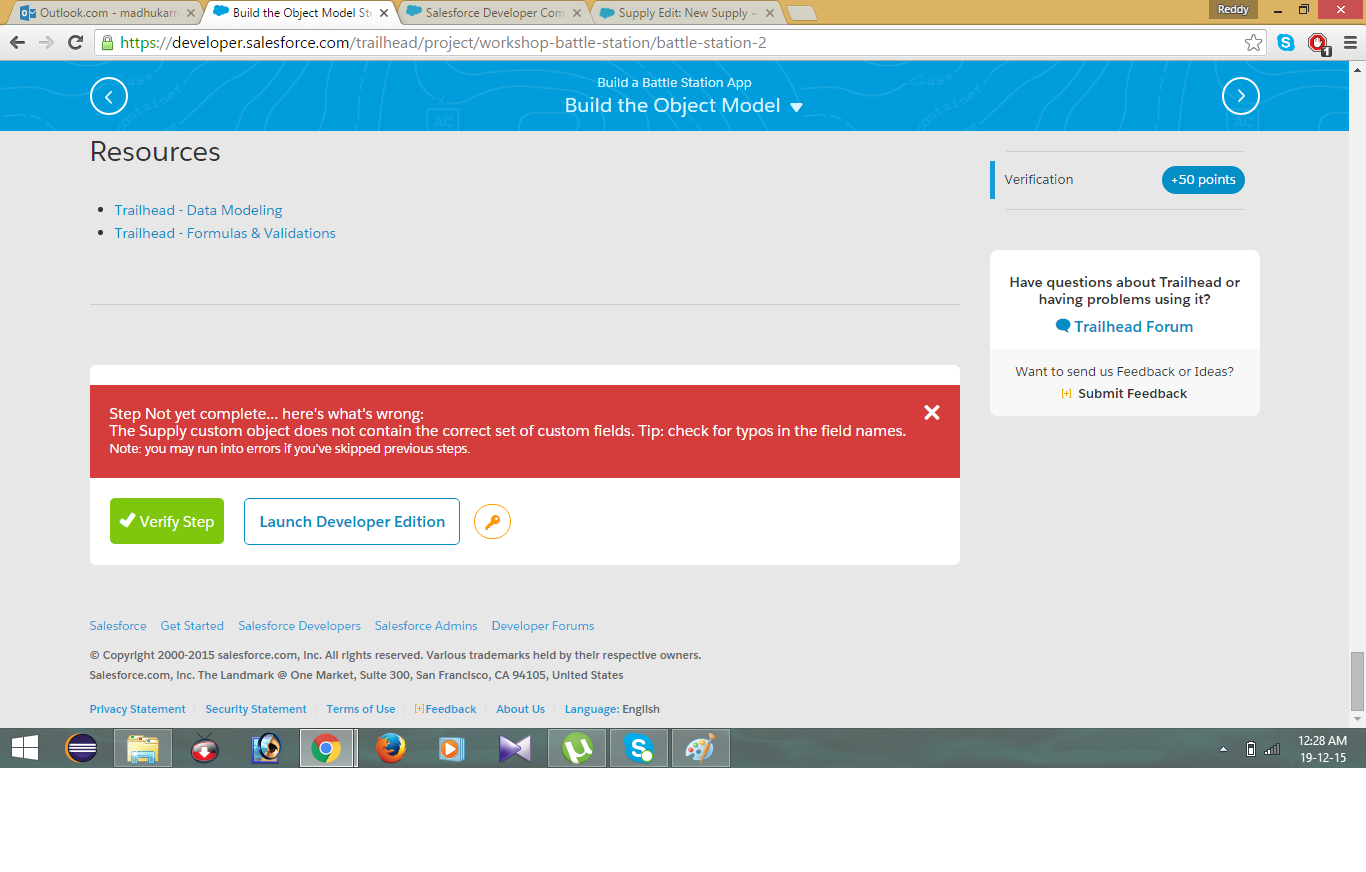Viewport: 1366px width, 872px height.
Task: Switch to the Salesforce Developer Community tab
Action: click(495, 13)
